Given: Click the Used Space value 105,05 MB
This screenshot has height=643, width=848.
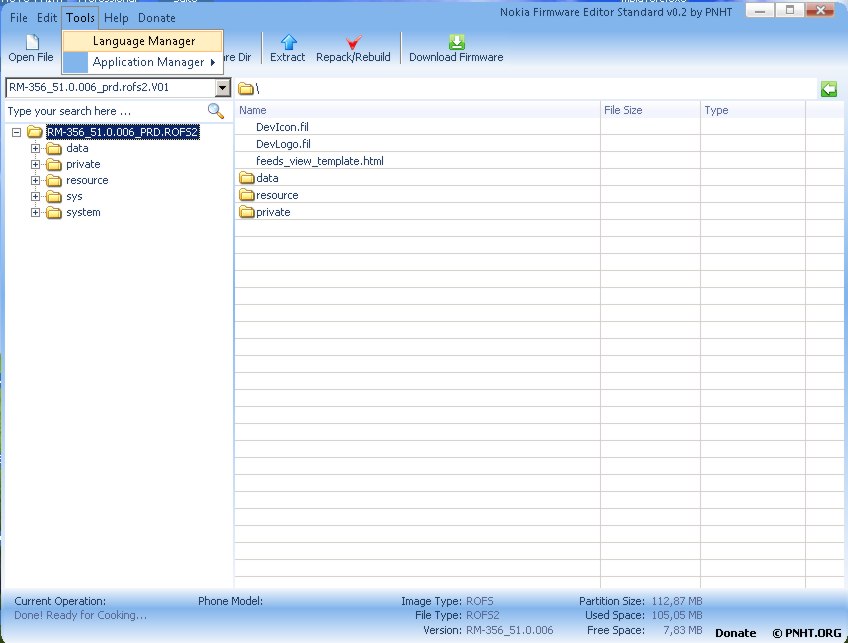Looking at the screenshot, I should (x=677, y=615).
